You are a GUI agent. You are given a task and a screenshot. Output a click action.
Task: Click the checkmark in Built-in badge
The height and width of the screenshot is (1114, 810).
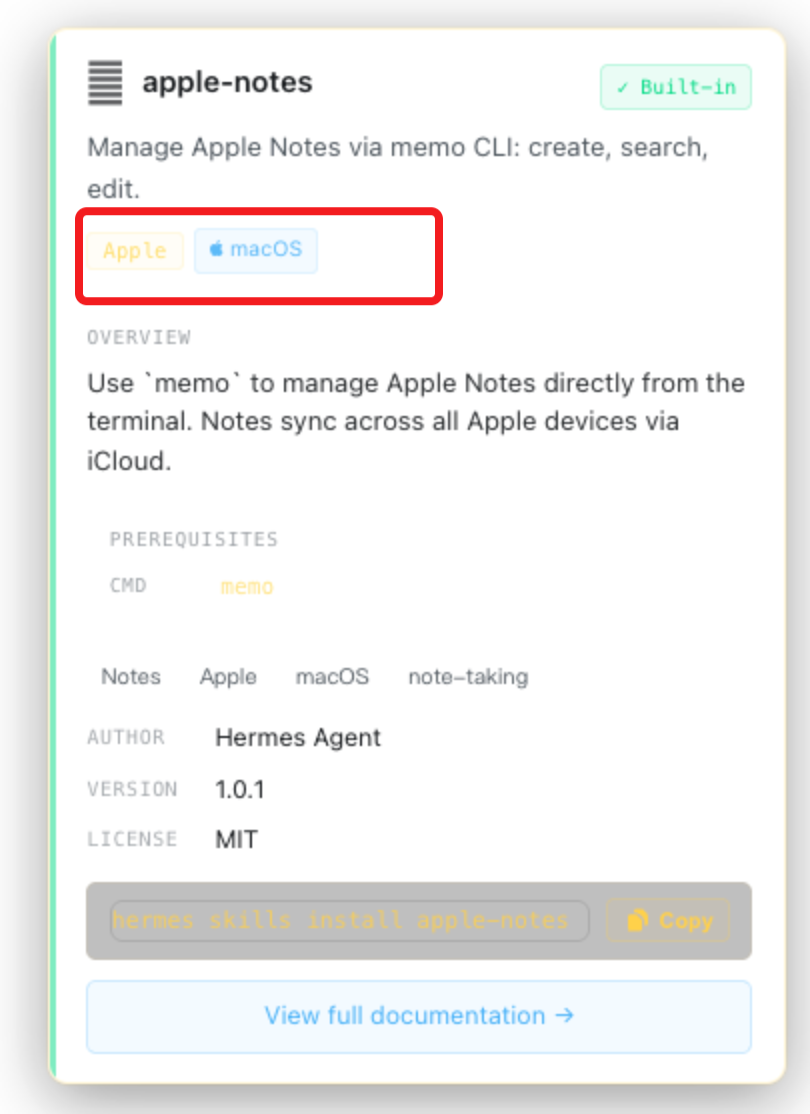[x=622, y=87]
